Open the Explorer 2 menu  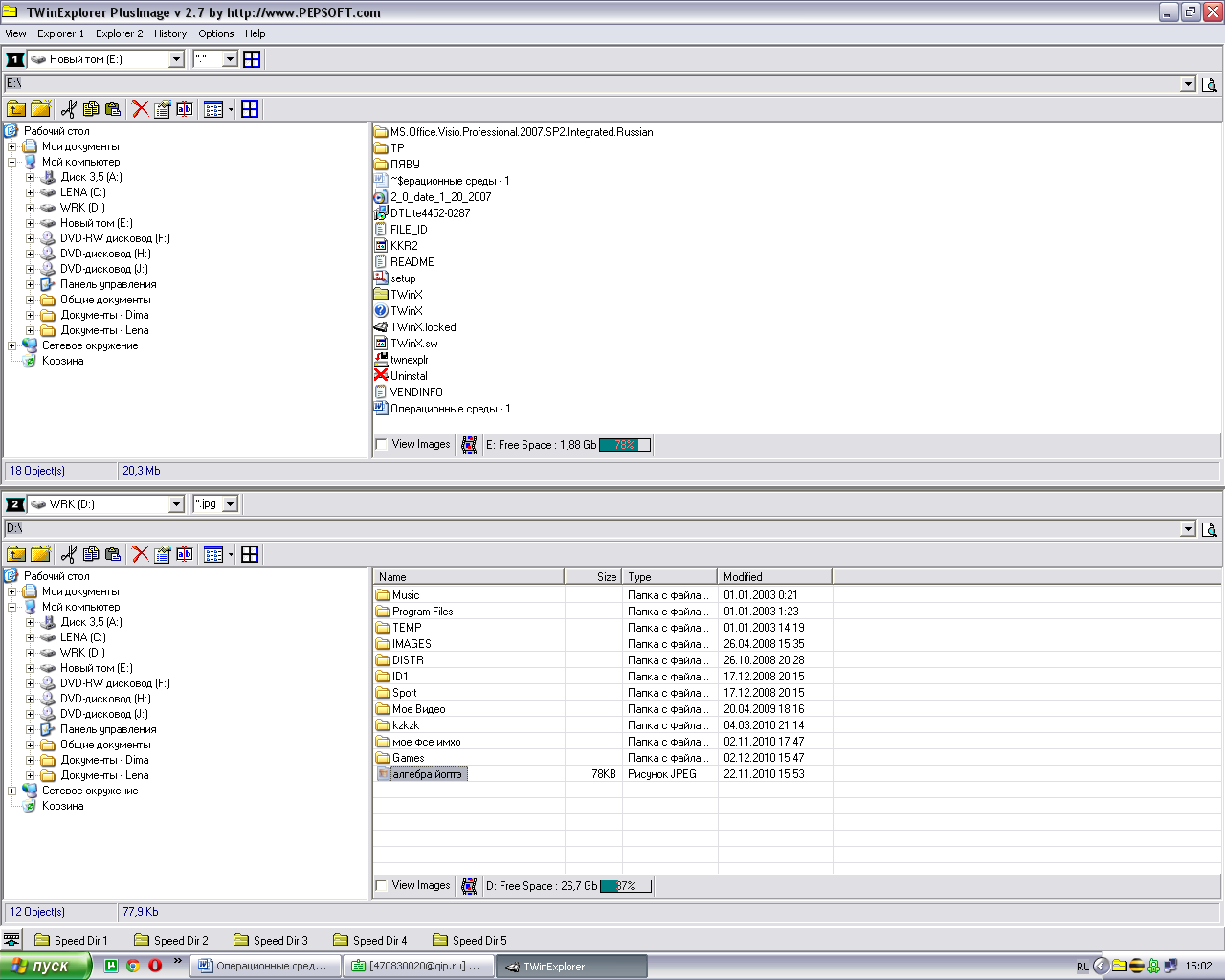[x=119, y=33]
